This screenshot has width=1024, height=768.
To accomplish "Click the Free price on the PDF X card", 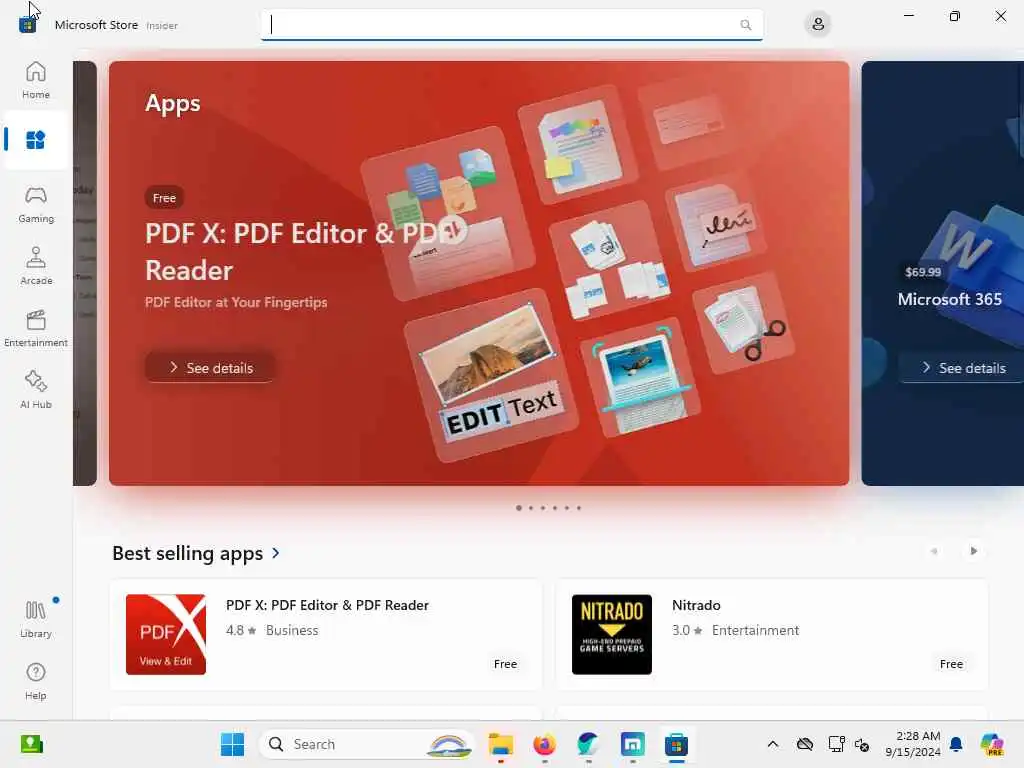I will 505,664.
